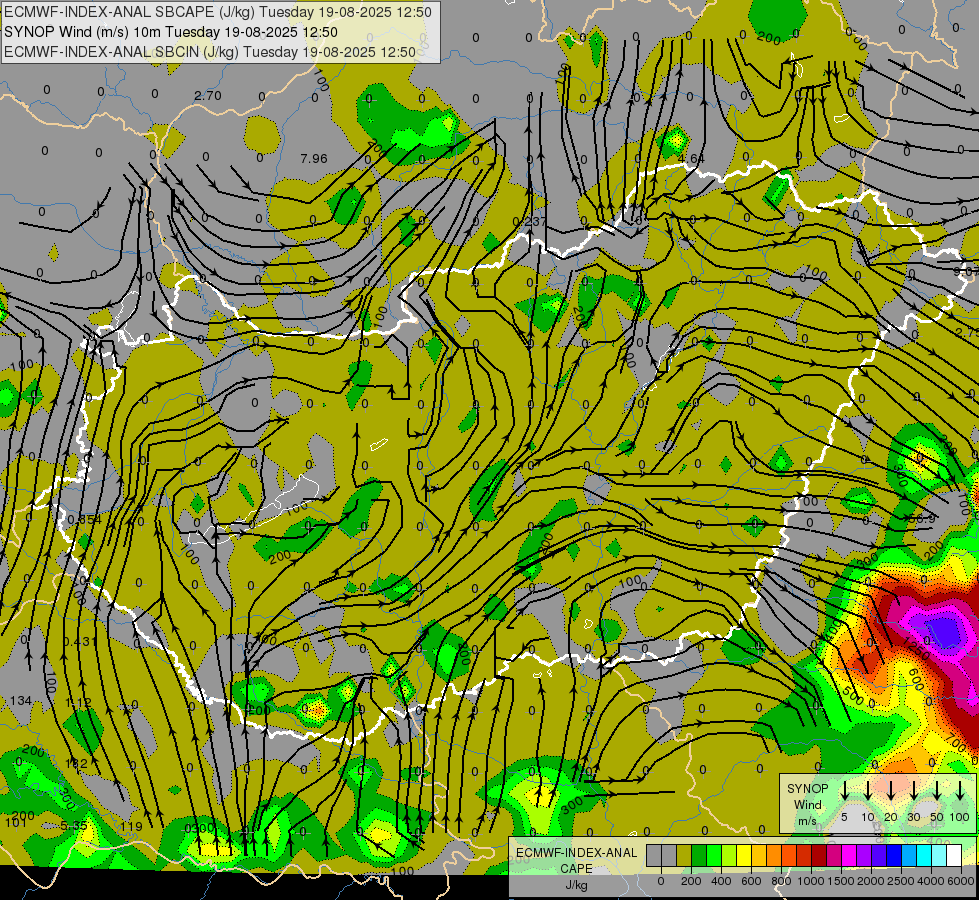
Task: Click the legend tick label 1500
Action: point(840,881)
